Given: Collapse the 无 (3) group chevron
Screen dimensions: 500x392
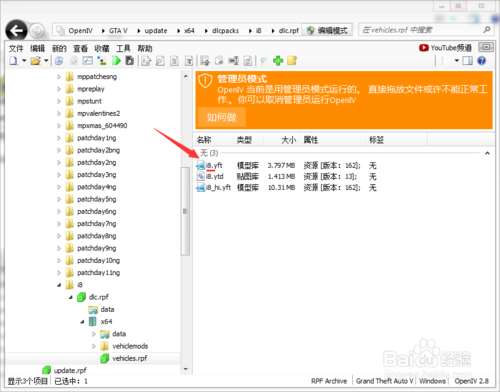Looking at the screenshot, I should pos(487,153).
